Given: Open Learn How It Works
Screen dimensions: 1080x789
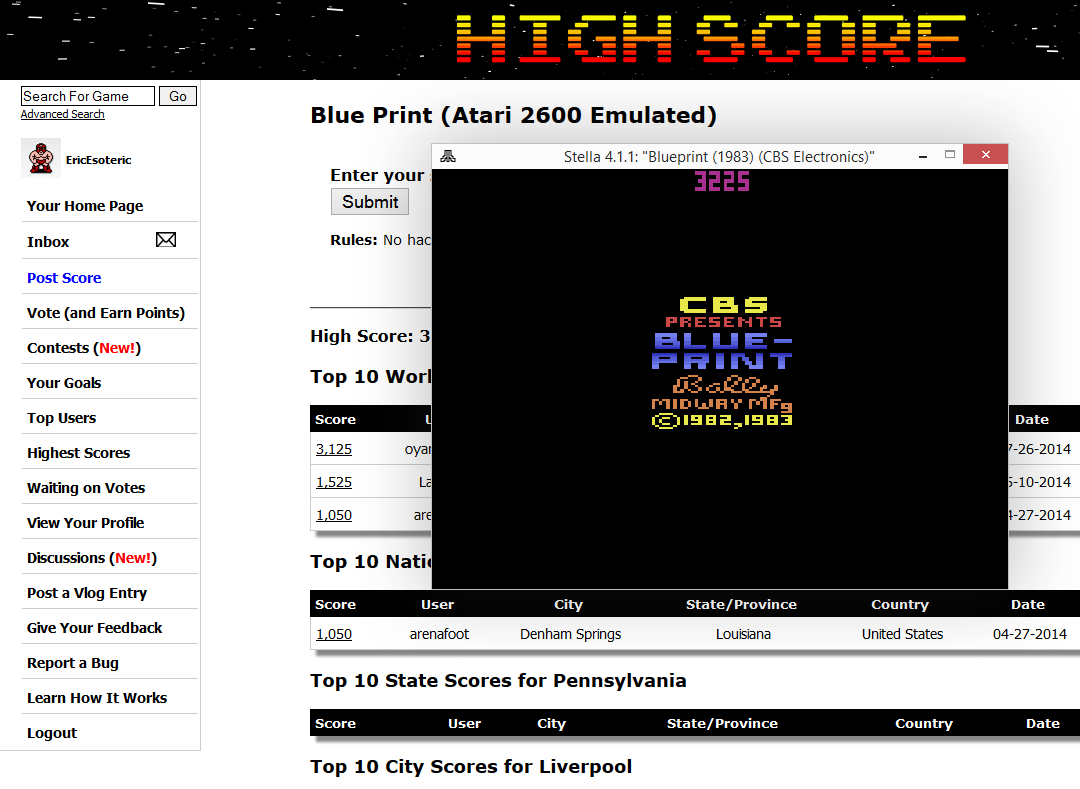Looking at the screenshot, I should [x=97, y=698].
